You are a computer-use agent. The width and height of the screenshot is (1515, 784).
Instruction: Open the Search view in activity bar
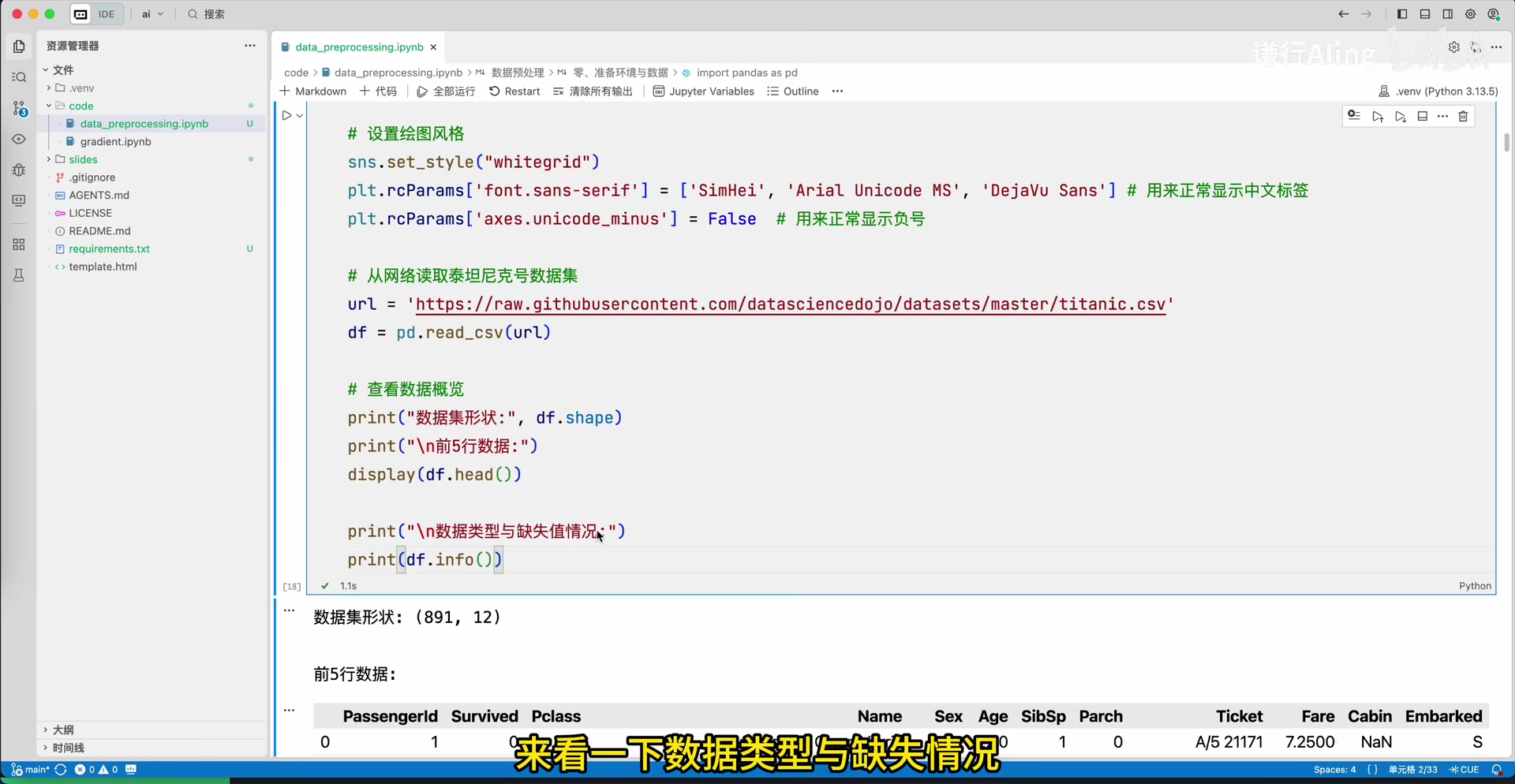pos(19,77)
